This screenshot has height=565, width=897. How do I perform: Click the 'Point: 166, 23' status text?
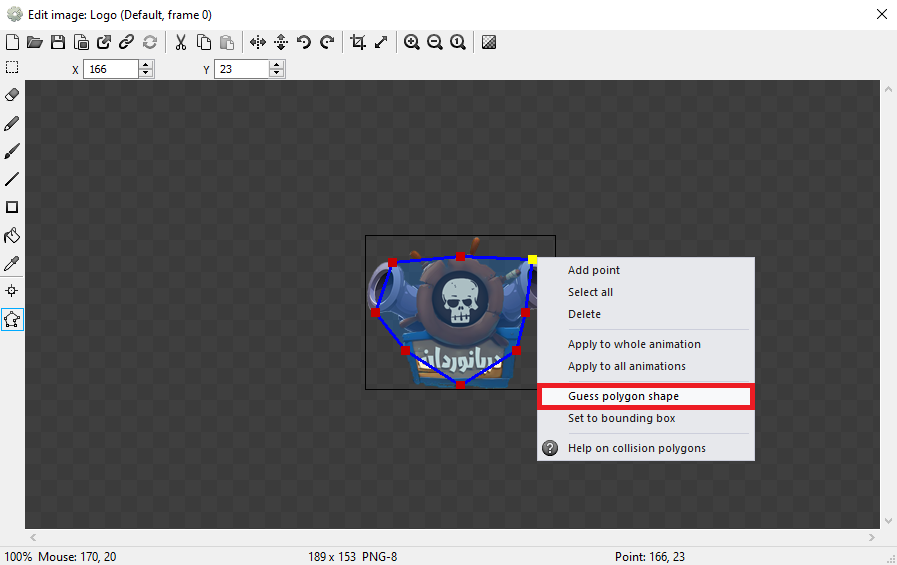[x=650, y=556]
